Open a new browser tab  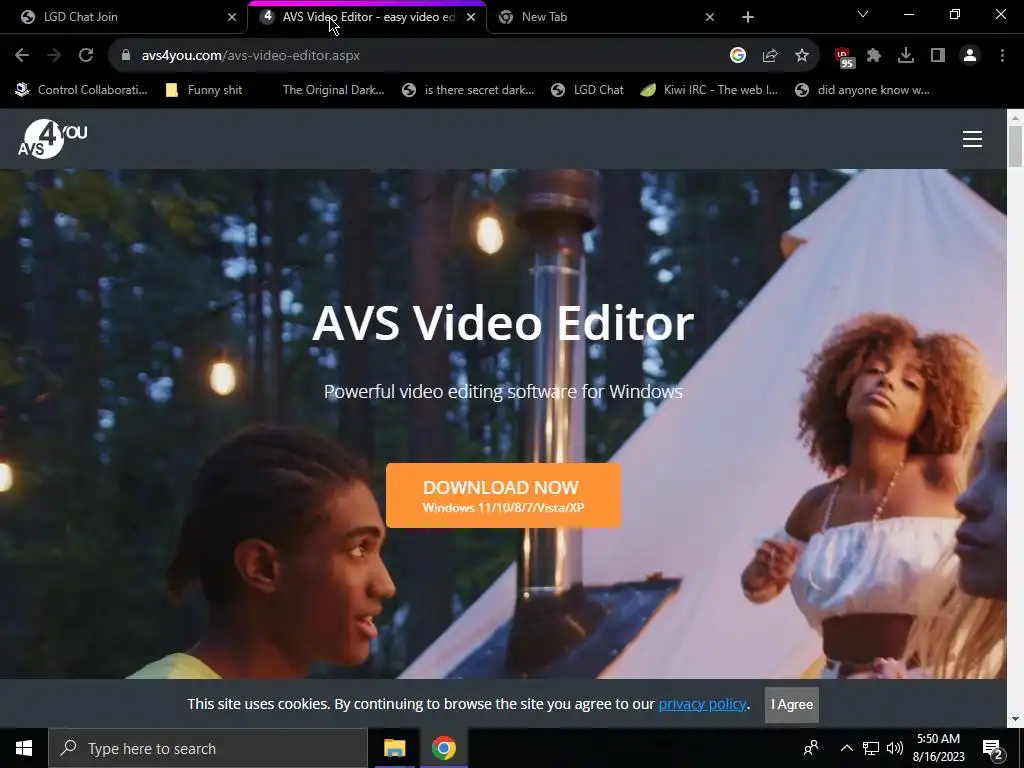pos(748,17)
